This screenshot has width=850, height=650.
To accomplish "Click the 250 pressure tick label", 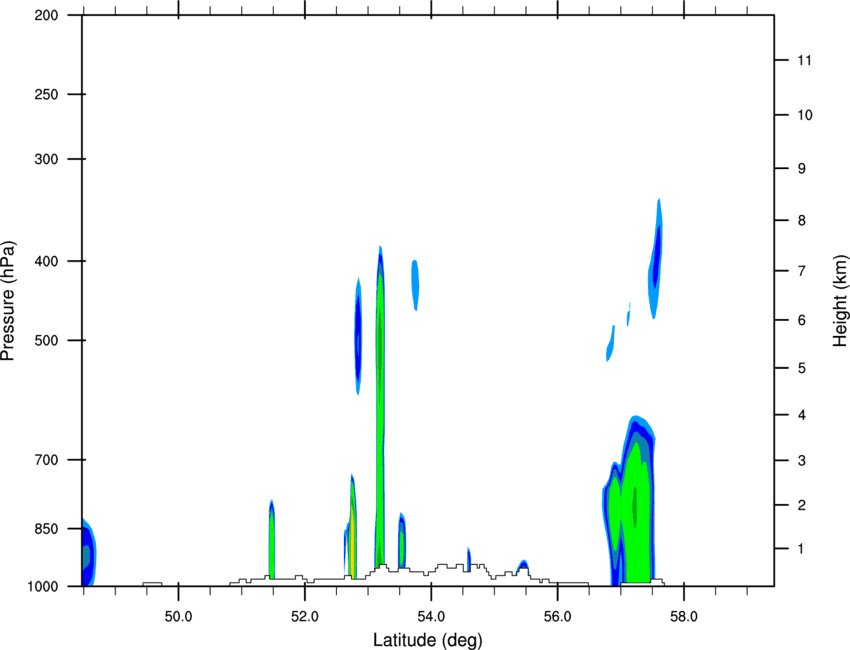I will click(x=46, y=94).
